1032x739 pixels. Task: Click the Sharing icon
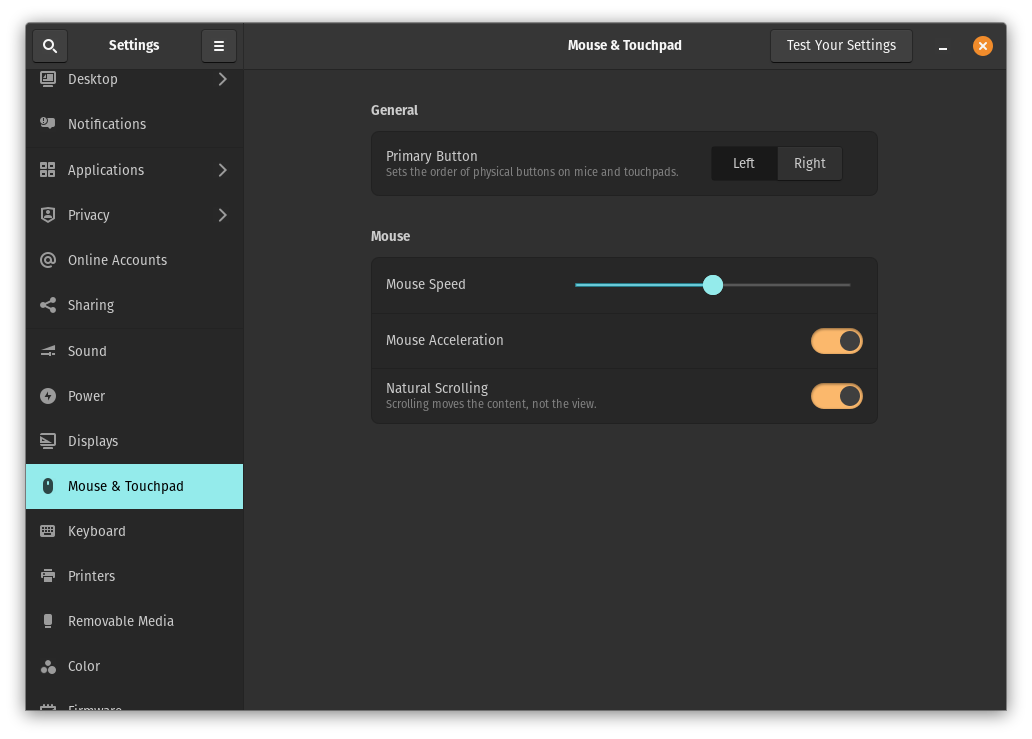(x=47, y=305)
